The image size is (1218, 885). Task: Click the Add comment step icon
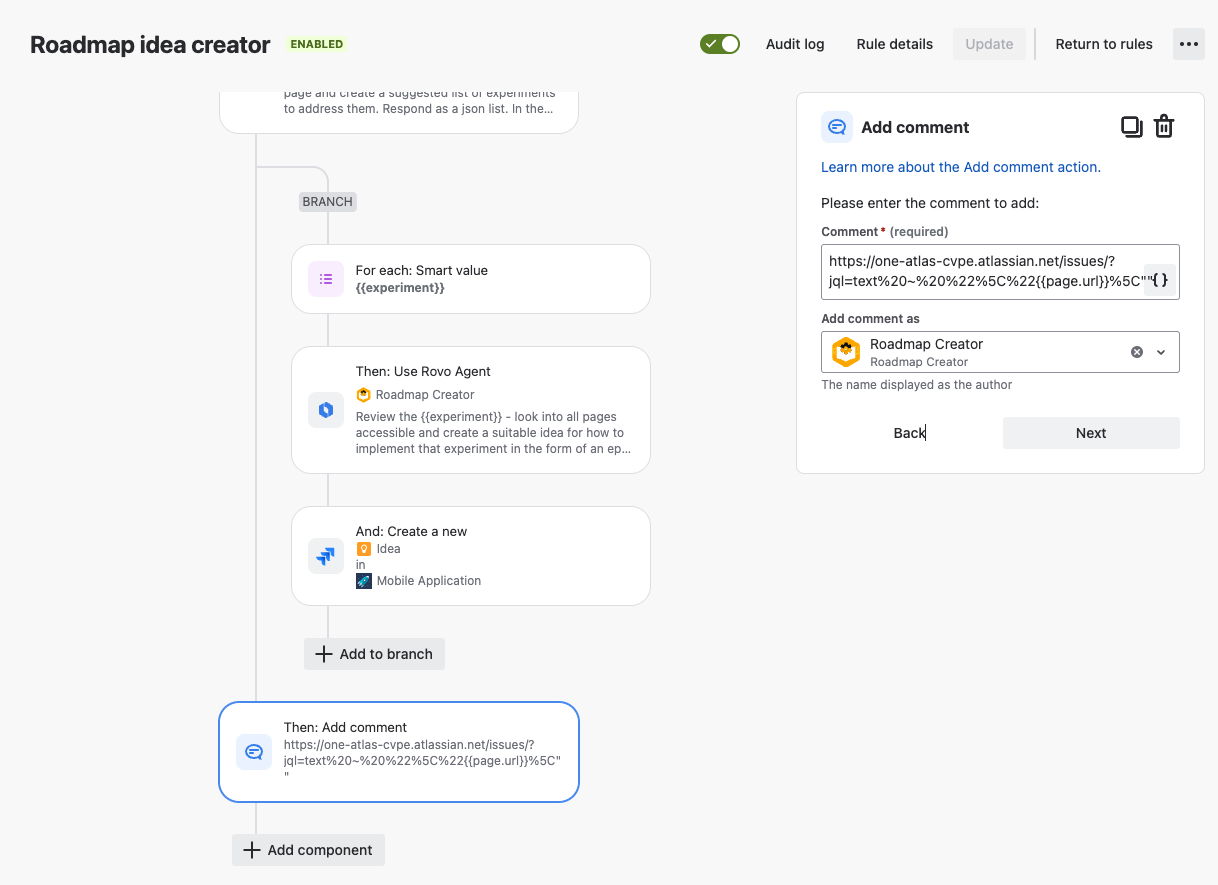254,752
